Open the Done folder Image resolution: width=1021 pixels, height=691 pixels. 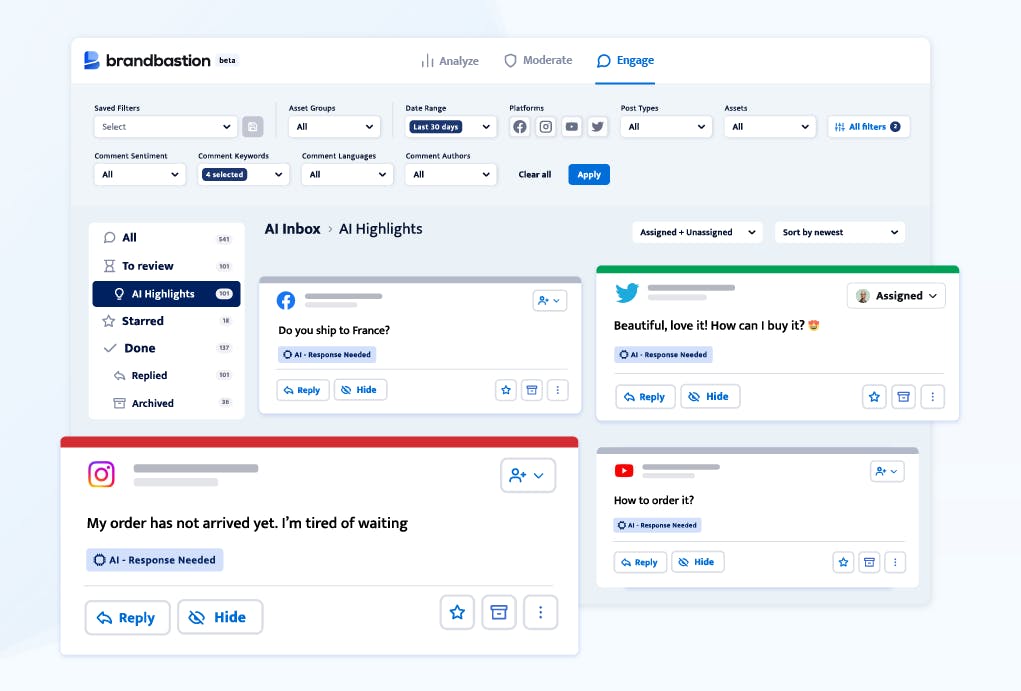[167, 348]
